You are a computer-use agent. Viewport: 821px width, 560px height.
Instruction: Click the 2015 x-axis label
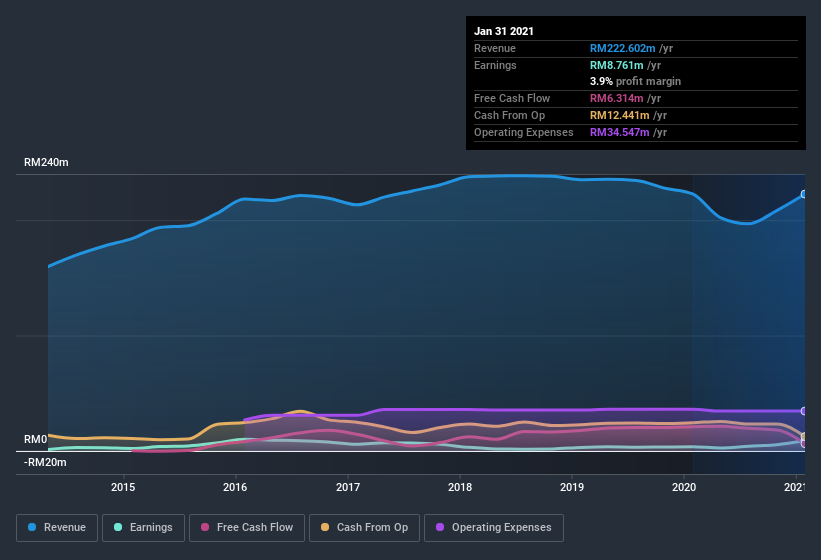(123, 487)
